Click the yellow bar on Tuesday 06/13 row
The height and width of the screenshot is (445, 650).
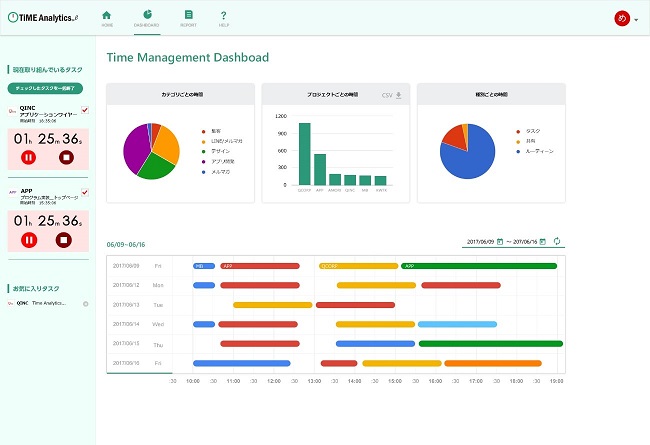pos(273,305)
